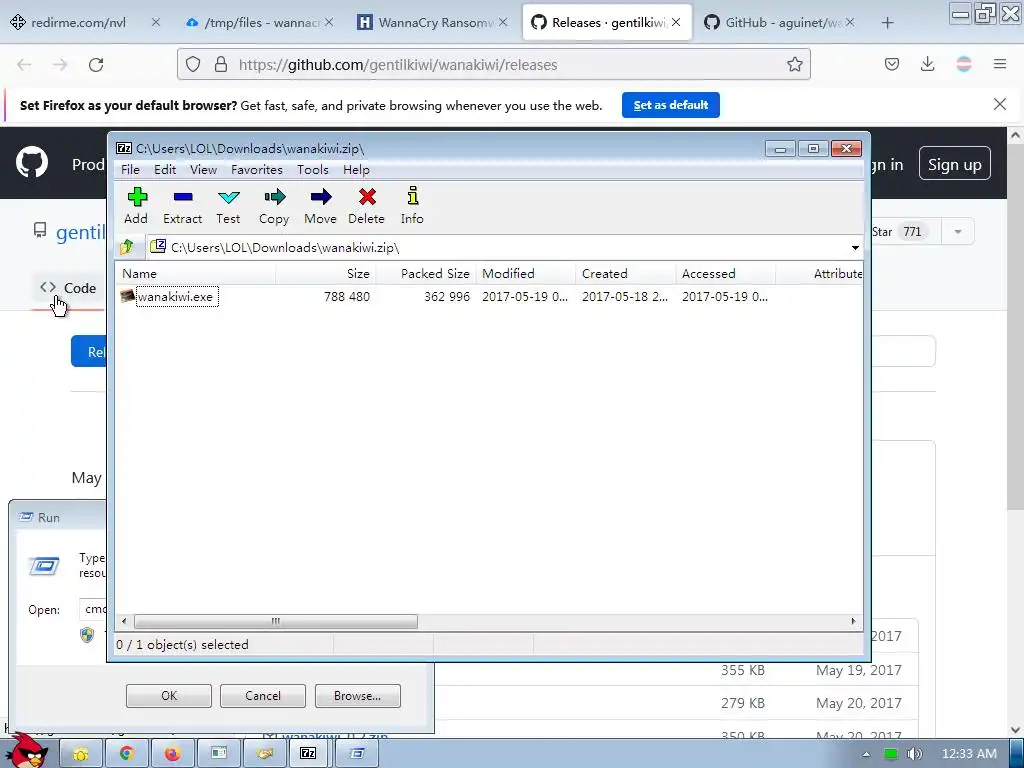Image resolution: width=1024 pixels, height=768 pixels.
Task: Show Firefox downloads panel
Action: tap(927, 64)
